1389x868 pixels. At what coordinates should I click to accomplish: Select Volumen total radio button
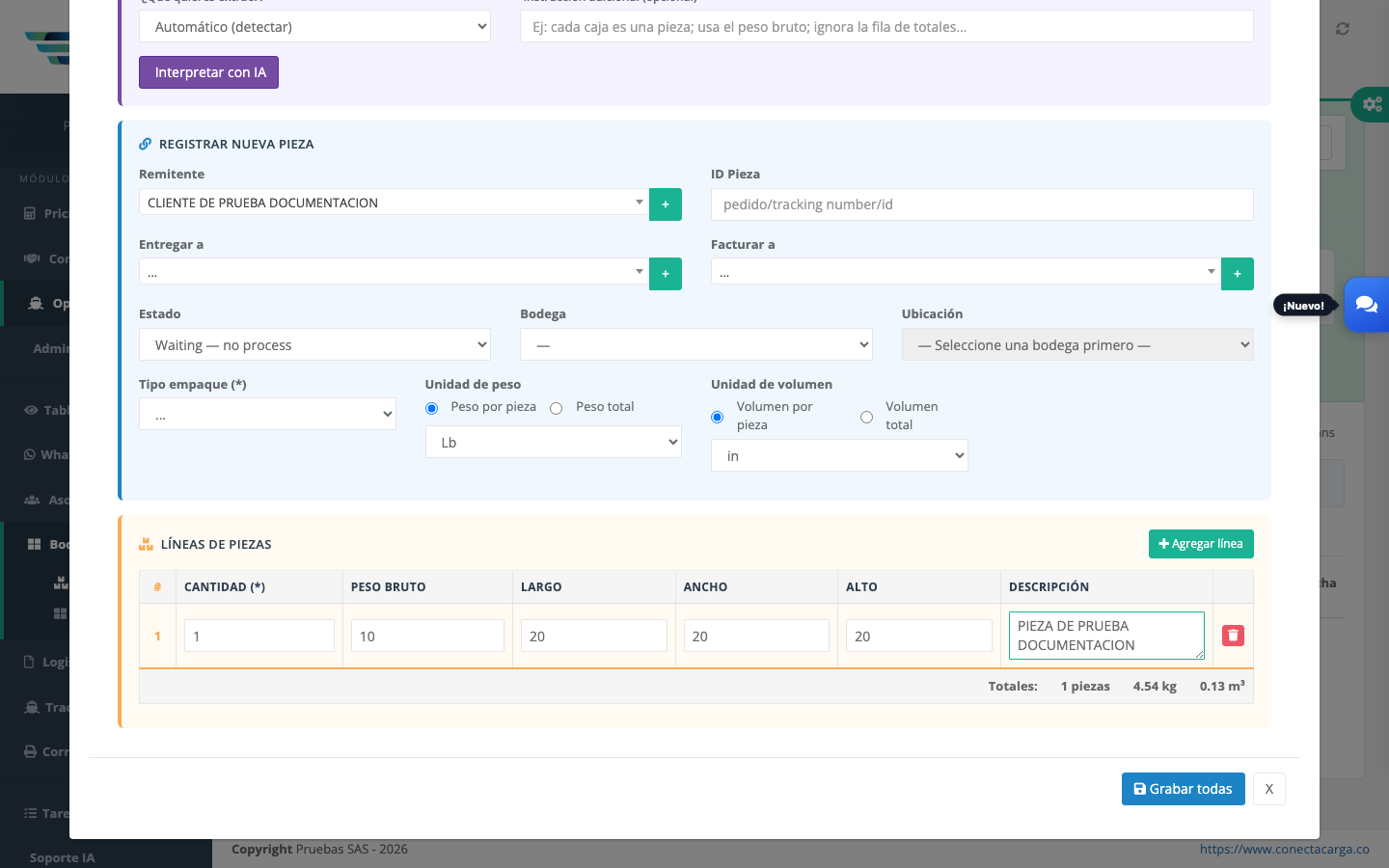[866, 417]
